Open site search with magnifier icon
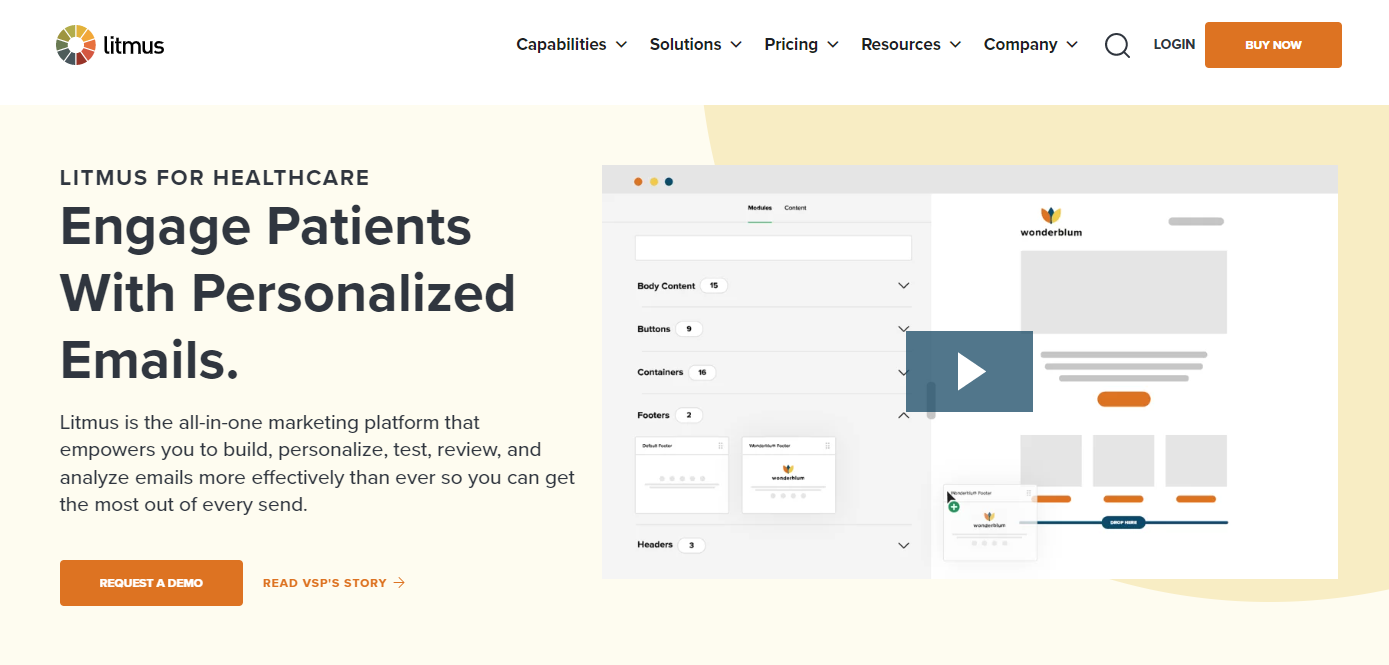The image size is (1389, 665). pos(1117,45)
